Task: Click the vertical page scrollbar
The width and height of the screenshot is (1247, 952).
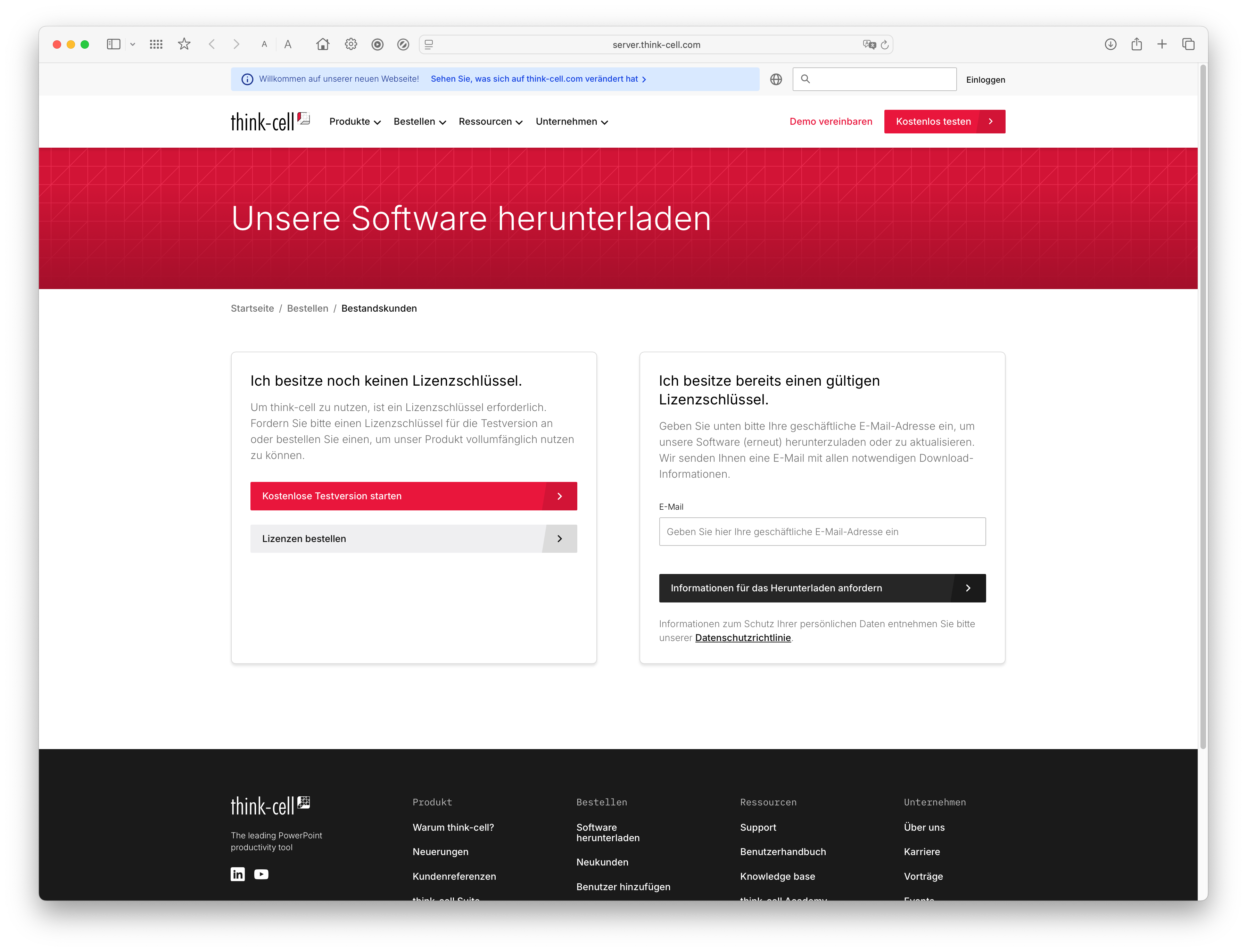Action: click(1203, 407)
